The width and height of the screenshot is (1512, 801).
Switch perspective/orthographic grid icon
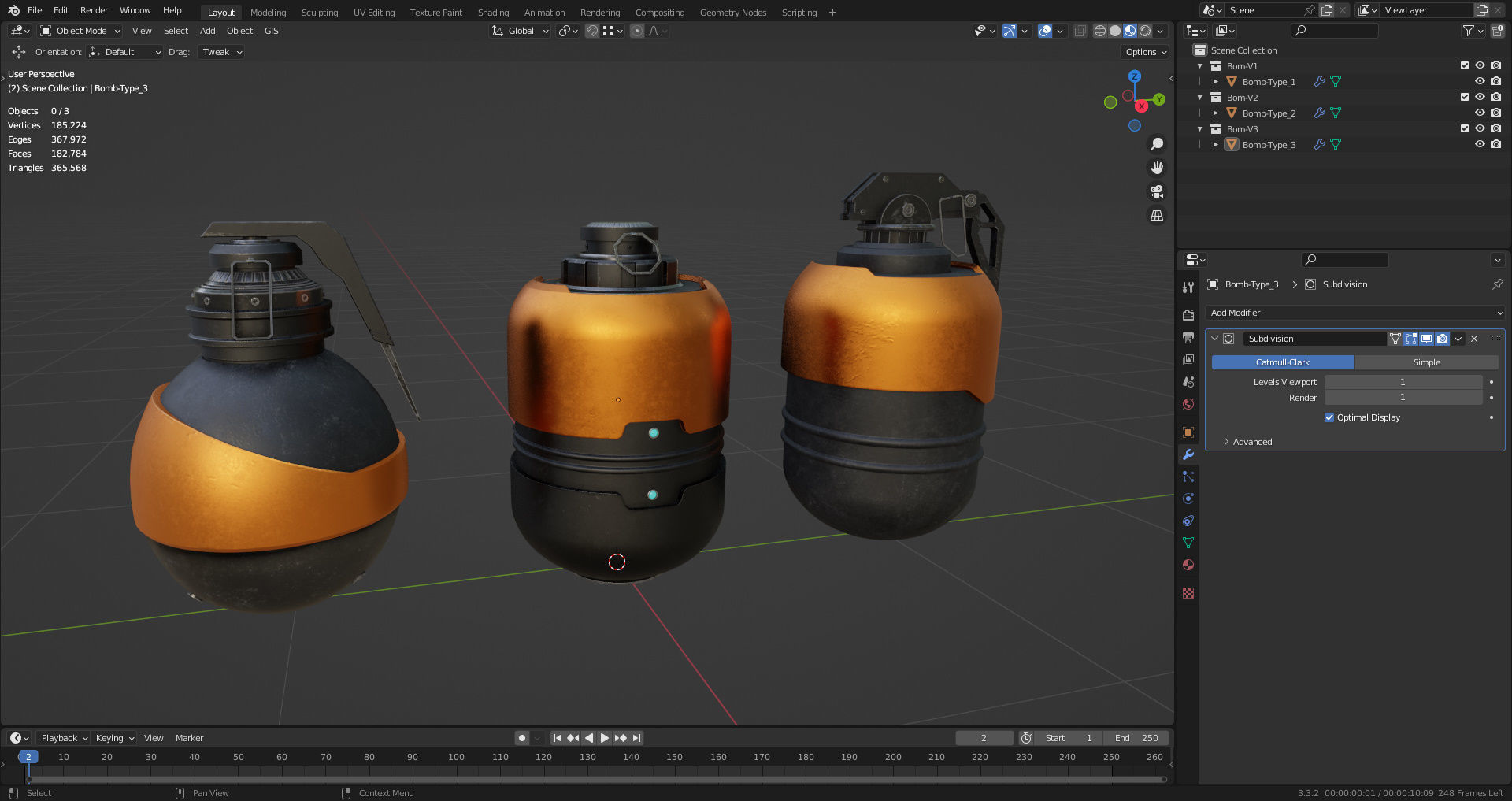[1157, 215]
